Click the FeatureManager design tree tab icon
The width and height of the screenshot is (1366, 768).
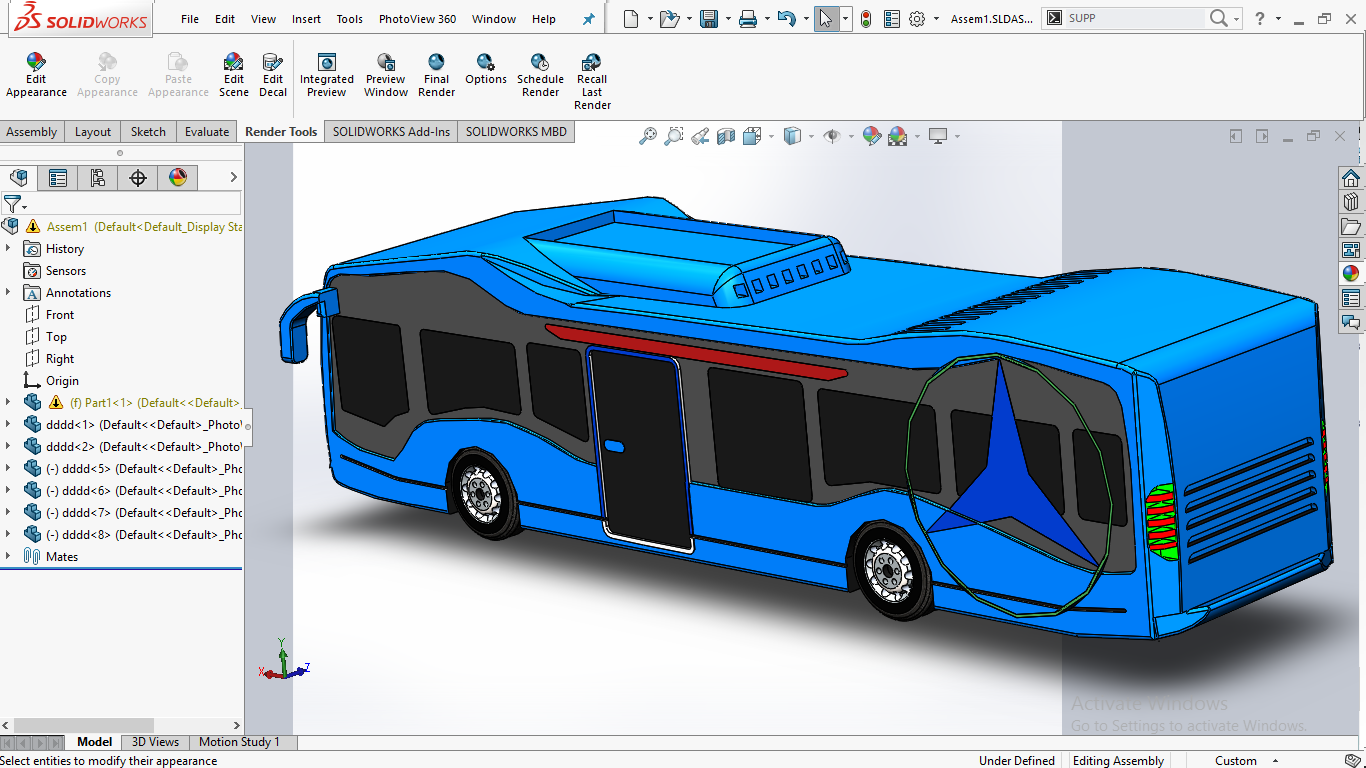point(19,178)
